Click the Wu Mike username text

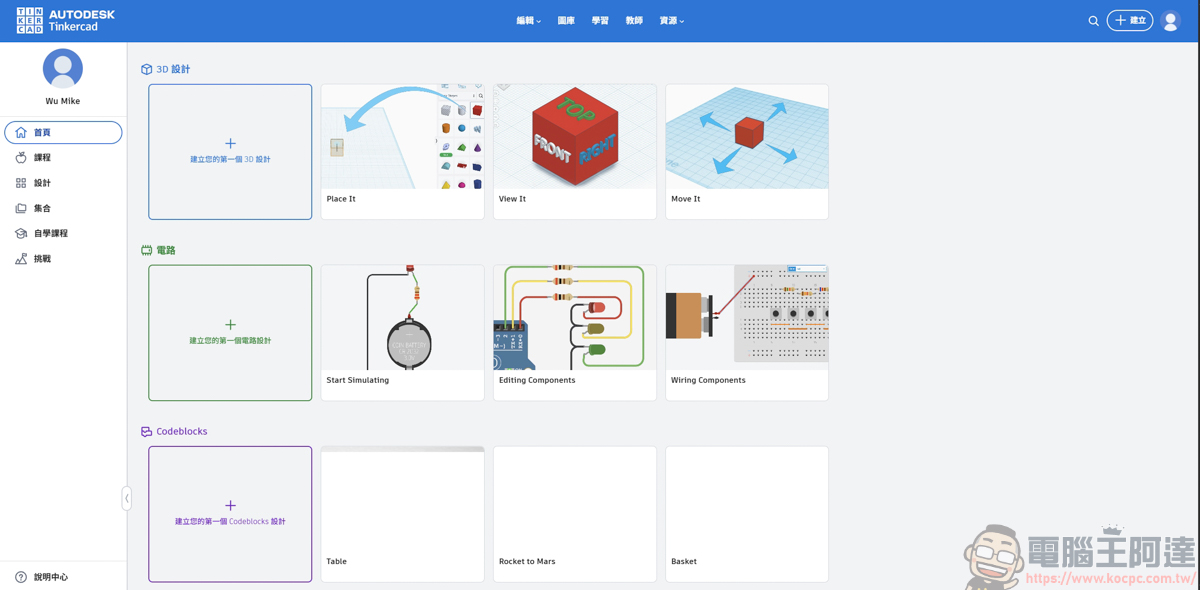63,101
